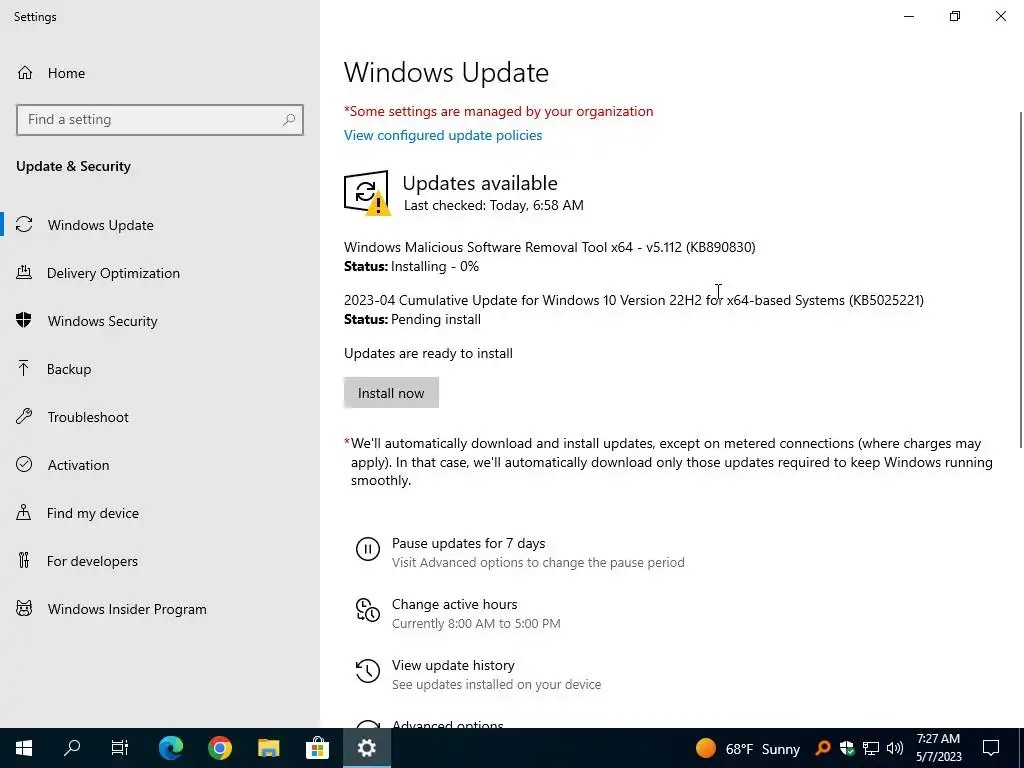The height and width of the screenshot is (768, 1024).
Task: Click the Activation checkmark circle icon
Action: pyautogui.click(x=24, y=464)
